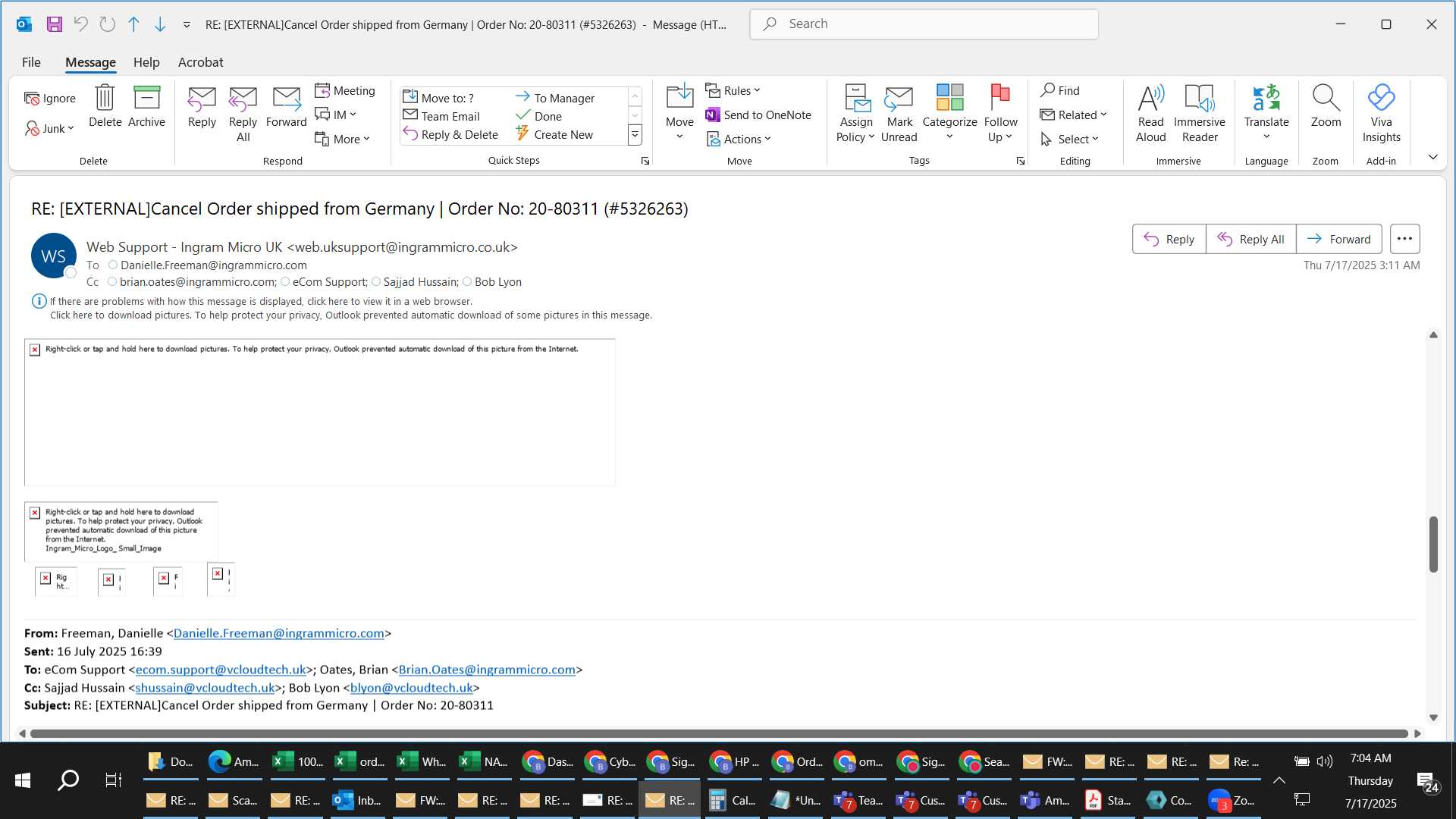Click the Mark Unread envelope icon
This screenshot has height=819, width=1456.
point(899,114)
